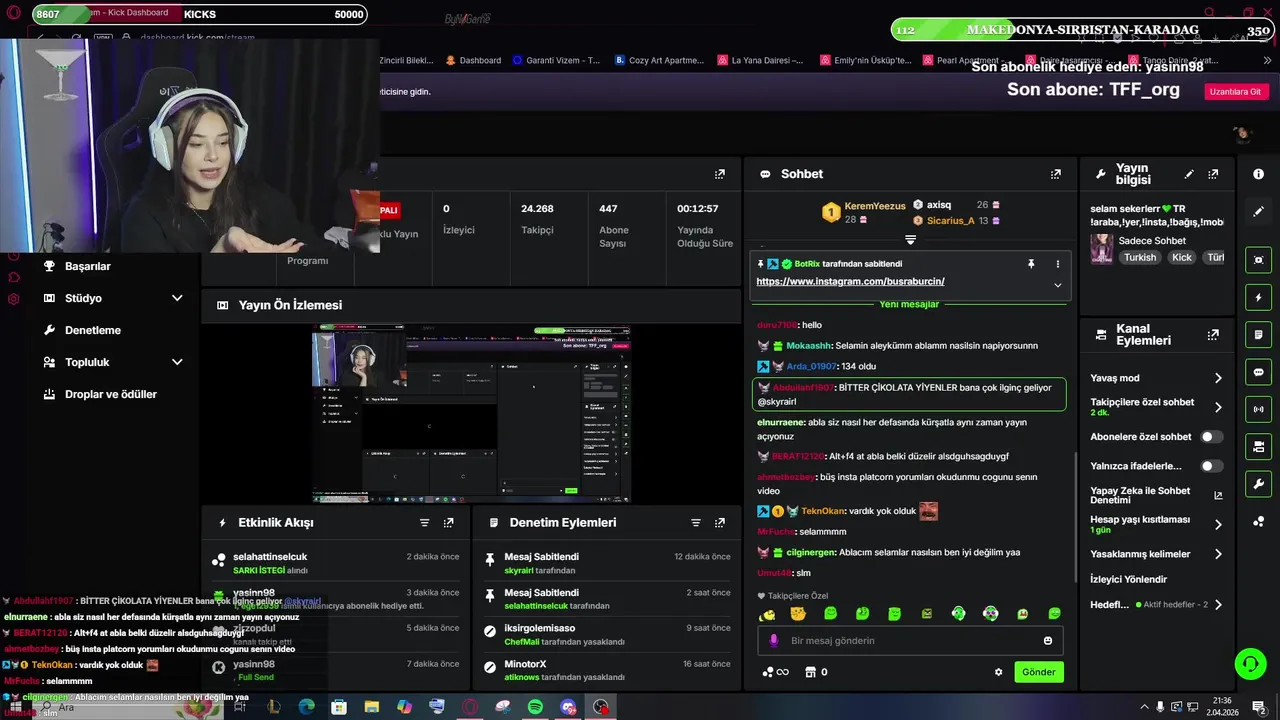Image resolution: width=1280 pixels, height=720 pixels.
Task: Edit Yayın bilgisi with pencil icon
Action: click(1189, 174)
